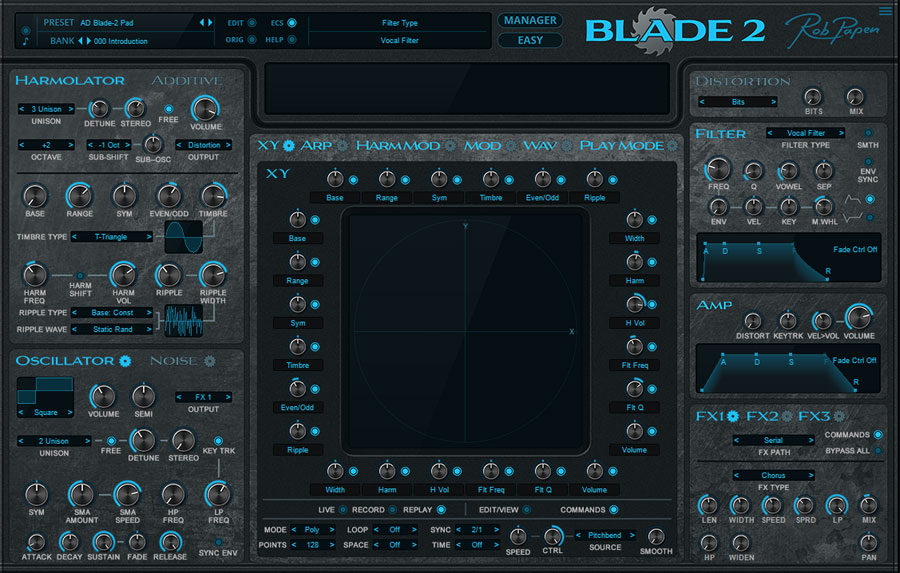Open the Poly mode selector

tap(312, 529)
